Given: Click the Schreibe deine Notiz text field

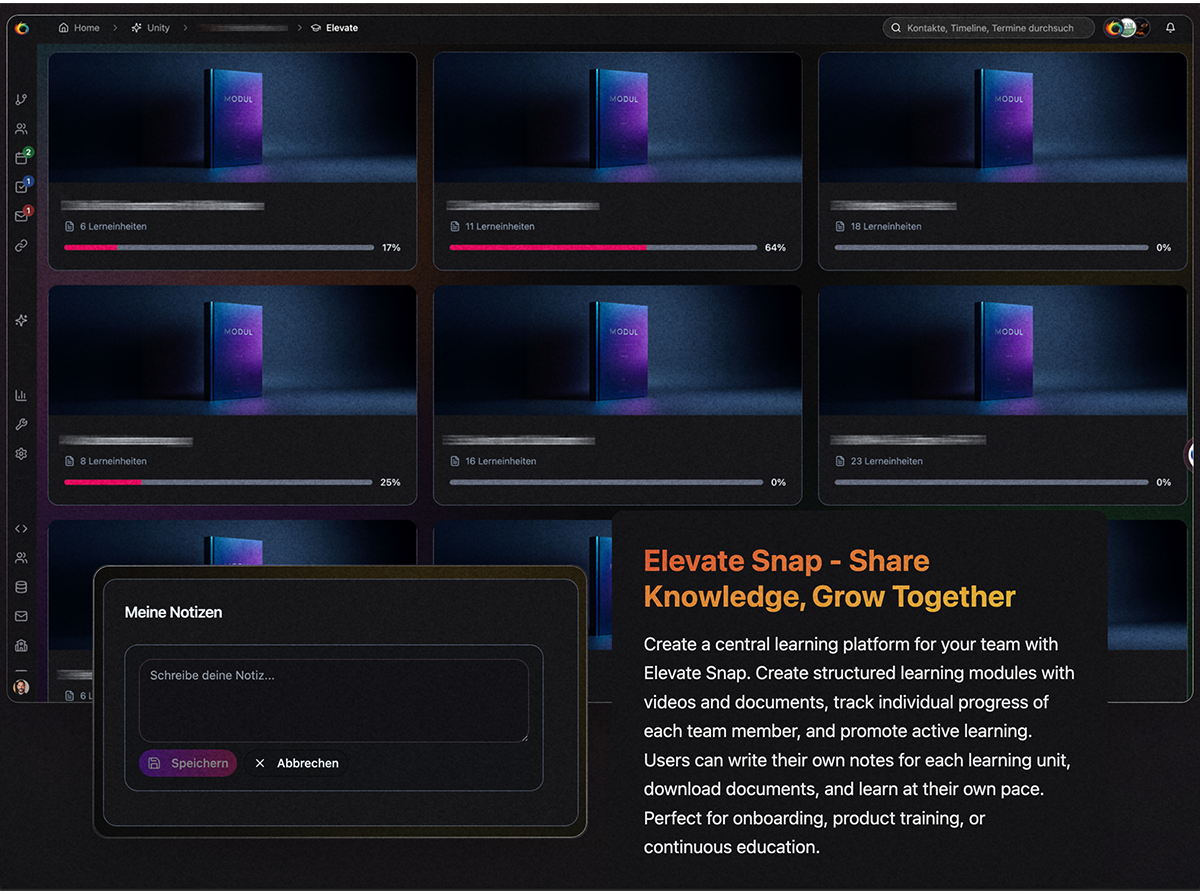Looking at the screenshot, I should click(x=335, y=700).
